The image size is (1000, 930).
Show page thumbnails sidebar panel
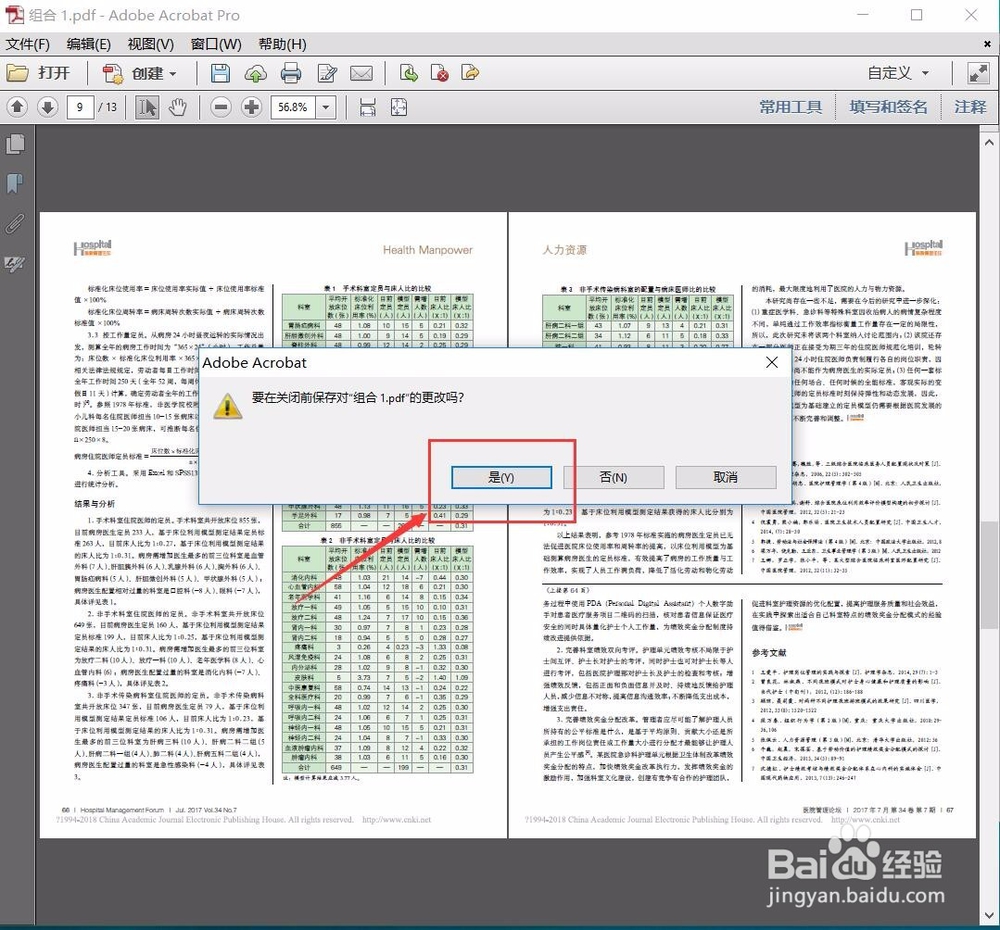(x=15, y=144)
